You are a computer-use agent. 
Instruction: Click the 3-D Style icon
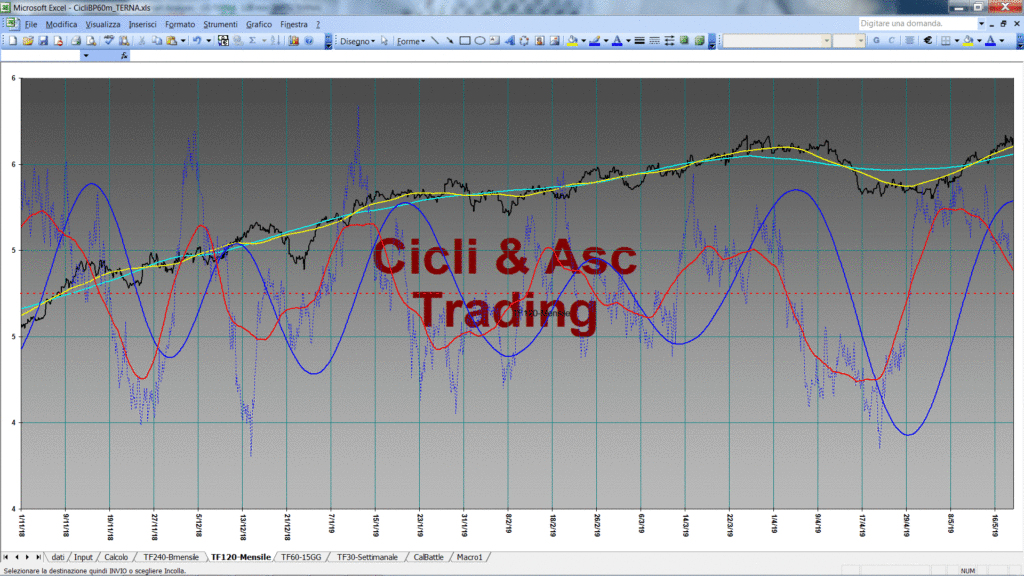[x=699, y=40]
